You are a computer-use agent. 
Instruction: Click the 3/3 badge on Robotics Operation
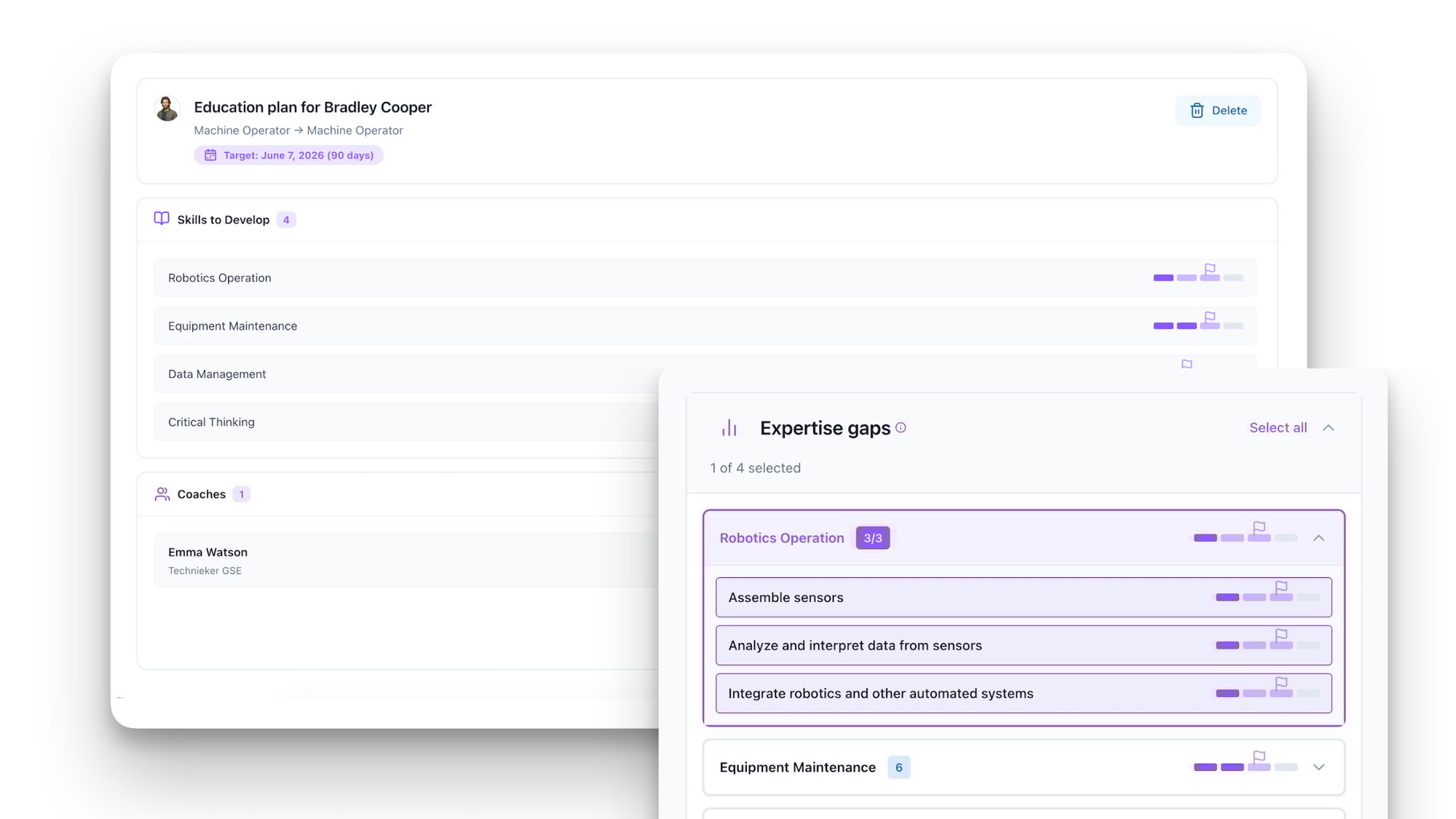(872, 537)
